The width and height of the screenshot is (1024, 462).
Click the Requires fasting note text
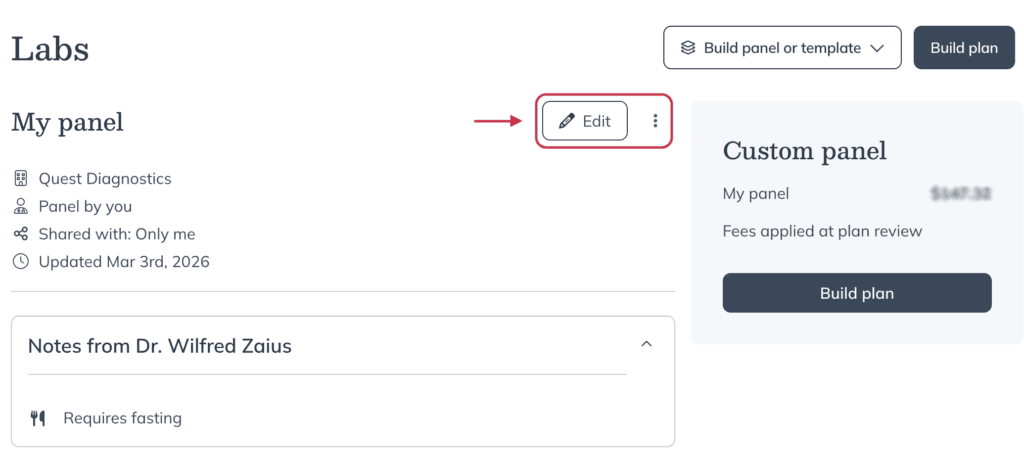click(122, 418)
